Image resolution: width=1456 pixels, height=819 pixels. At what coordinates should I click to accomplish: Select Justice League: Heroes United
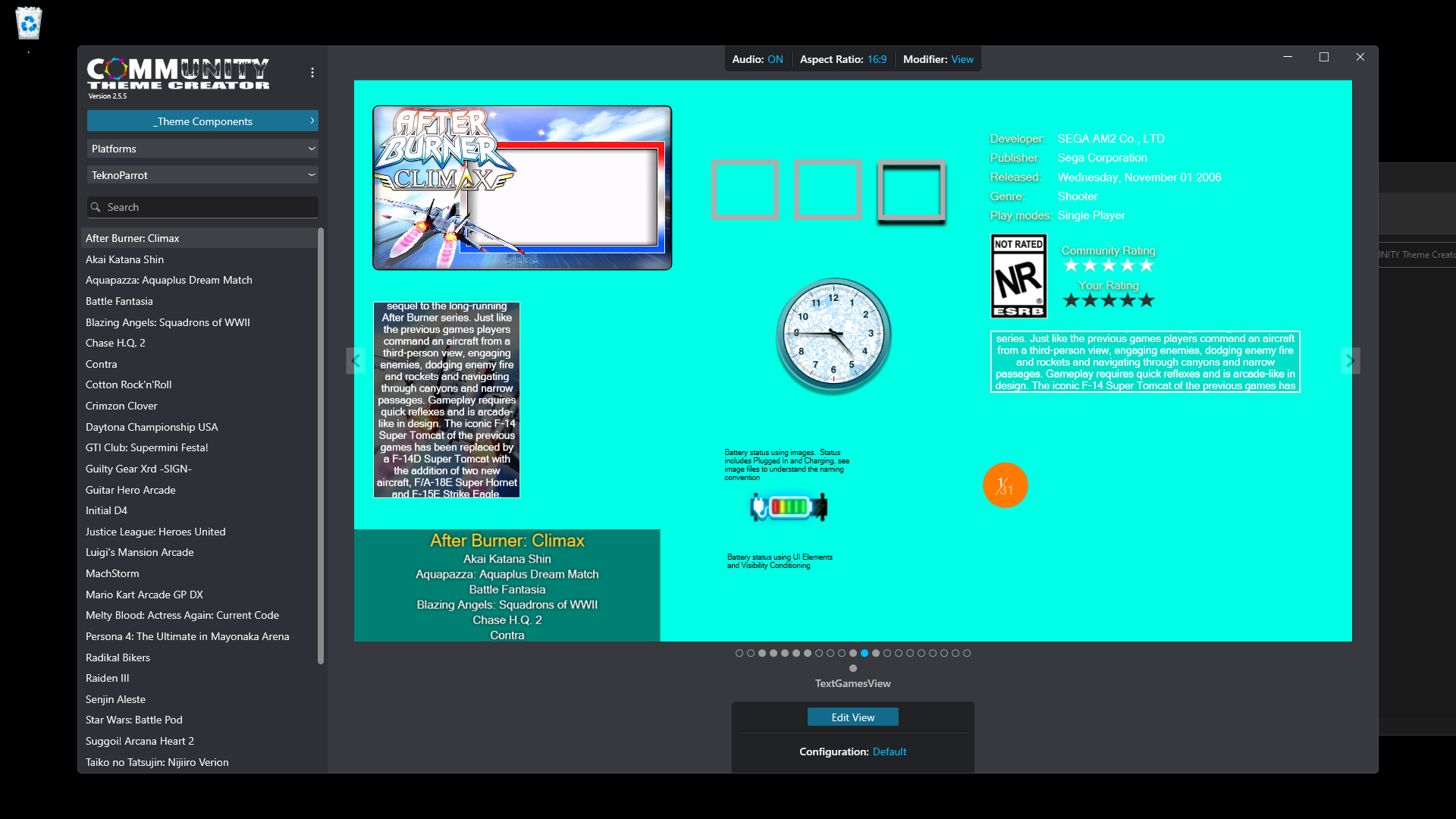(x=199, y=532)
